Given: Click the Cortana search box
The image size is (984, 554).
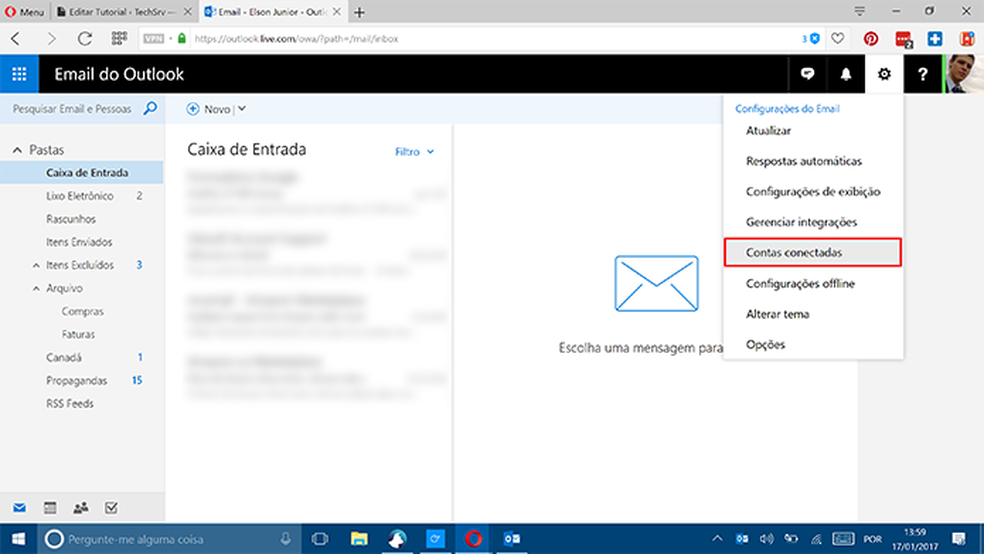Looking at the screenshot, I should [169, 539].
